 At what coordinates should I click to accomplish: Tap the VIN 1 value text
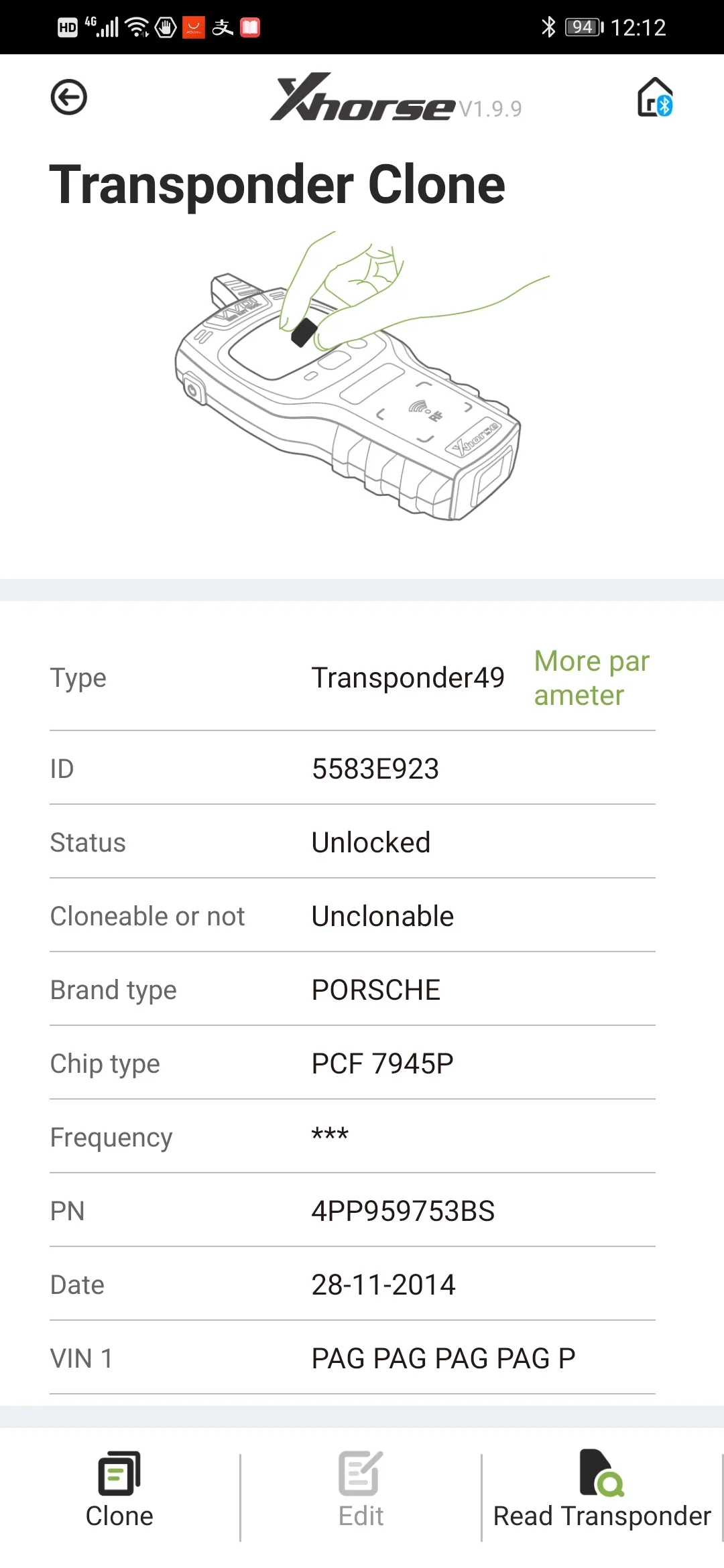pyautogui.click(x=443, y=1358)
